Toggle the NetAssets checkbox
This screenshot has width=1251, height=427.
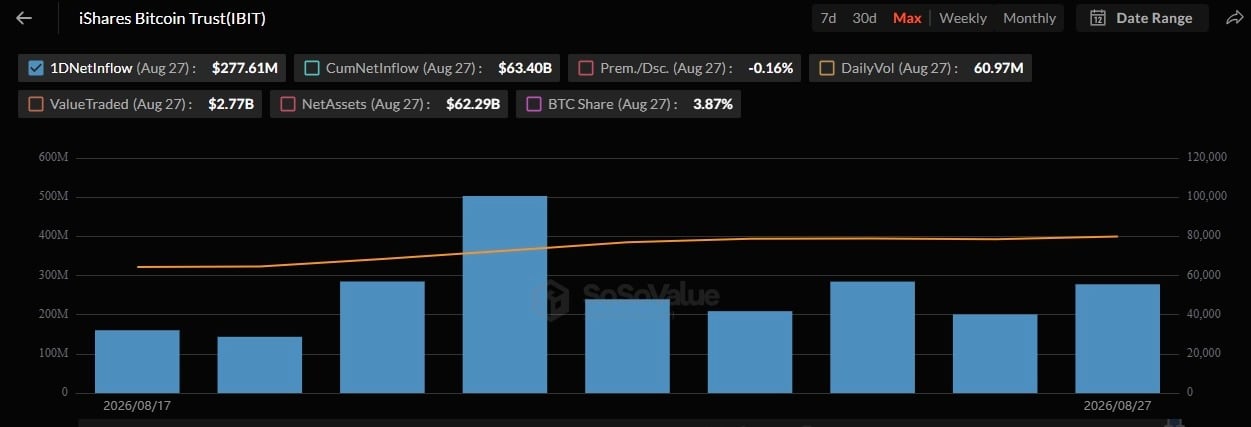[x=287, y=104]
